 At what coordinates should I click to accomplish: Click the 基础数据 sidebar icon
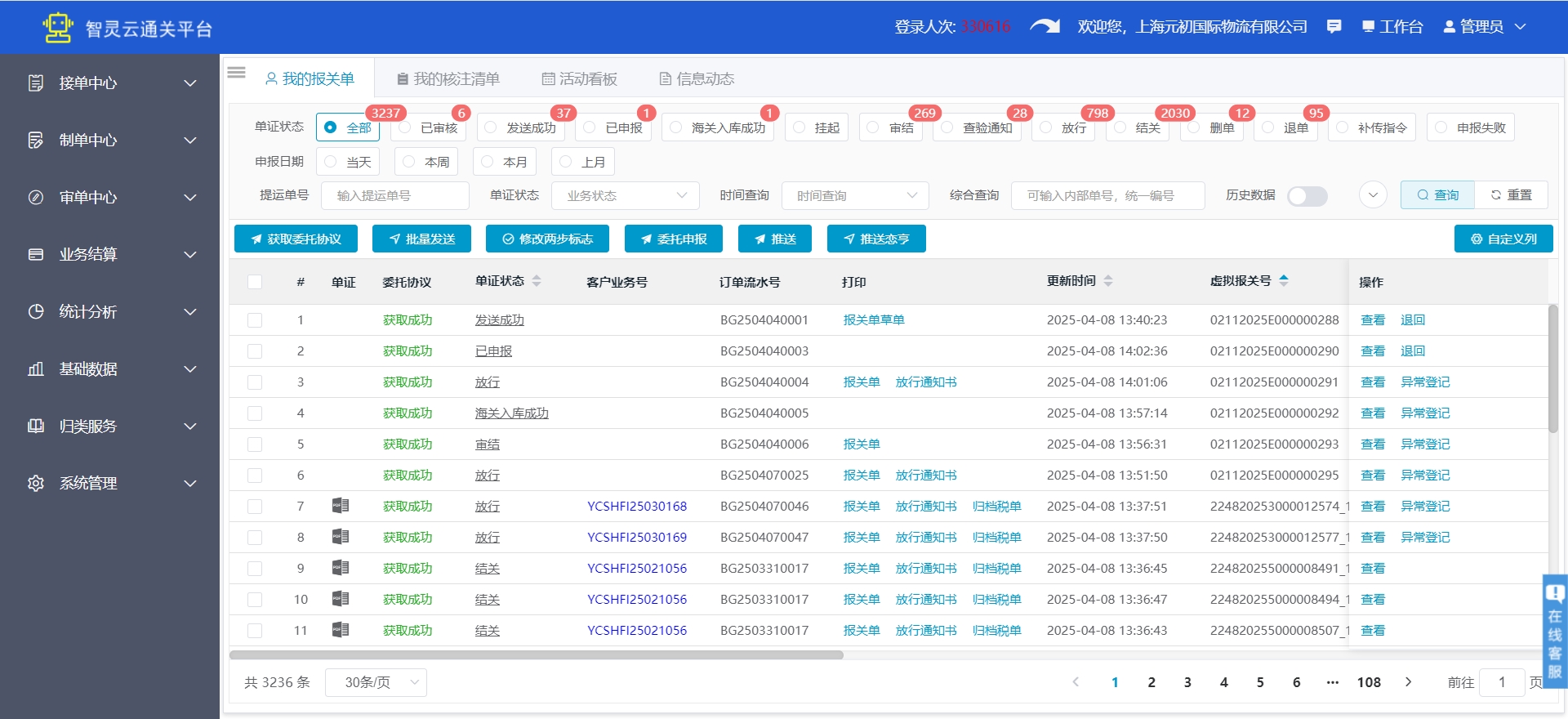36,368
